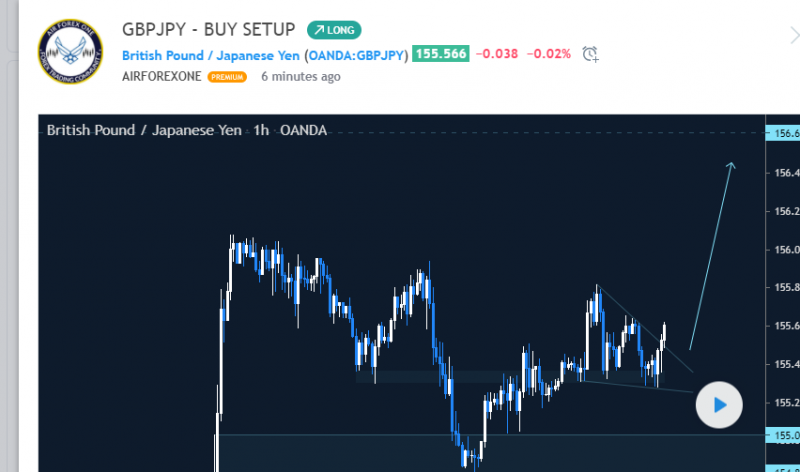Open the AIRFOREXONE author profile name
This screenshot has width=800, height=472.
162,76
